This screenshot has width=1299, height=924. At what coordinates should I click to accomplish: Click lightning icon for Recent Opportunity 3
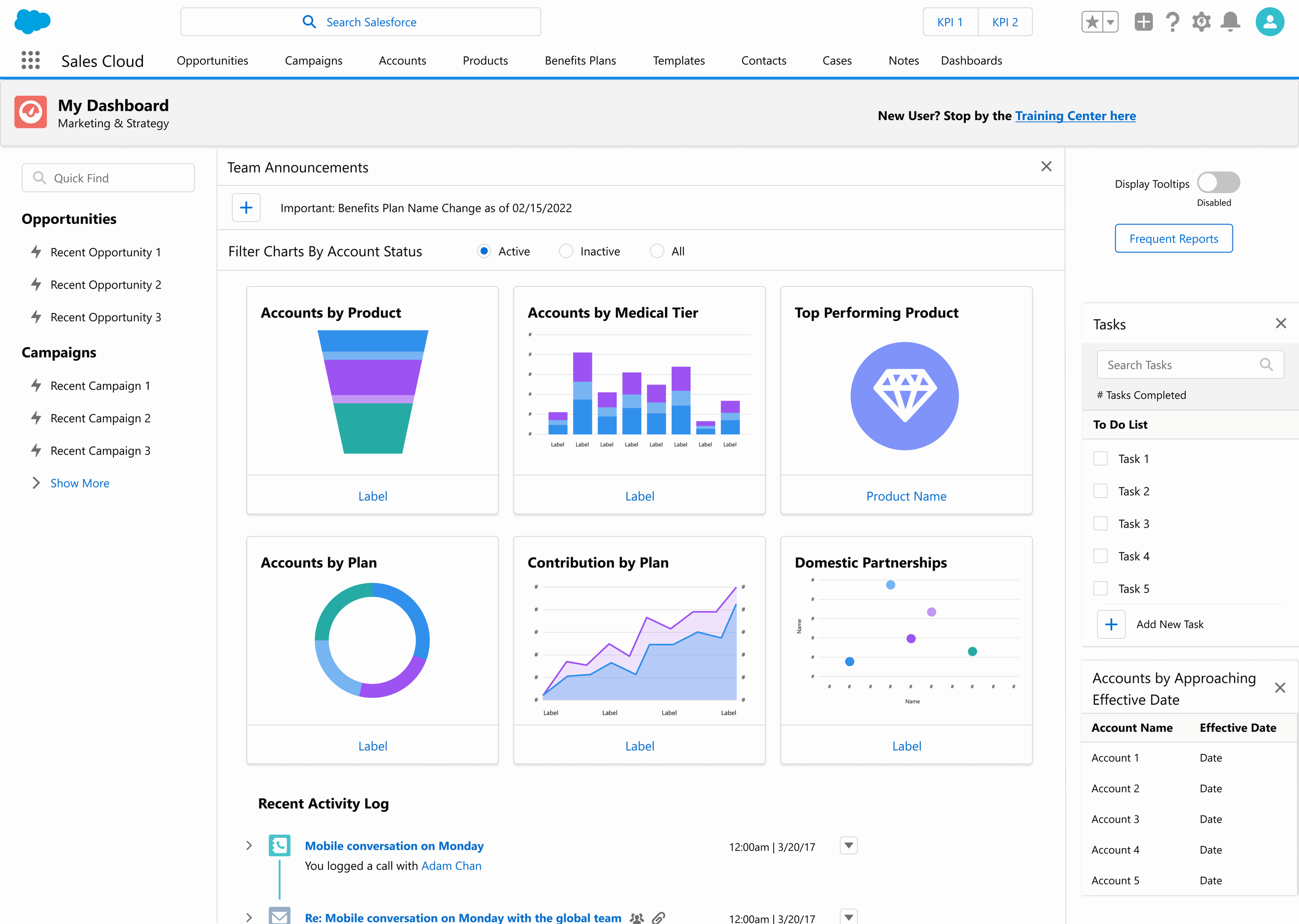(36, 317)
